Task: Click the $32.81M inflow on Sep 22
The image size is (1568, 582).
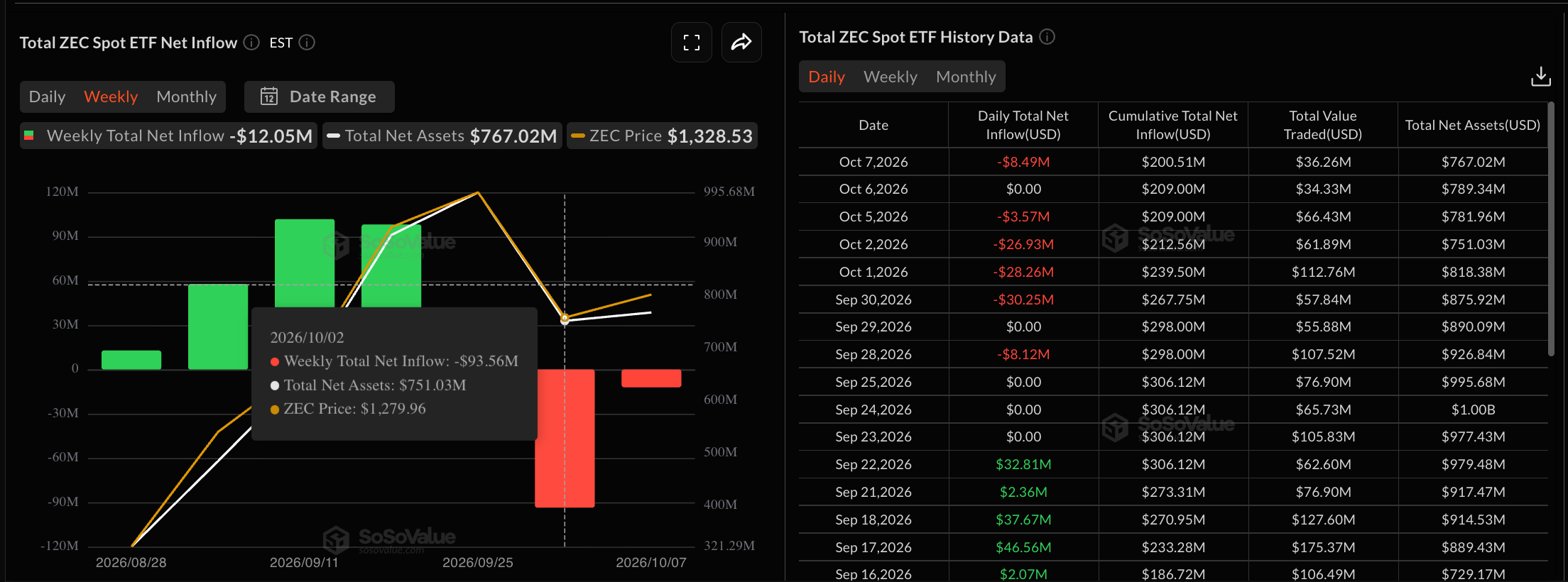Action: [1023, 464]
